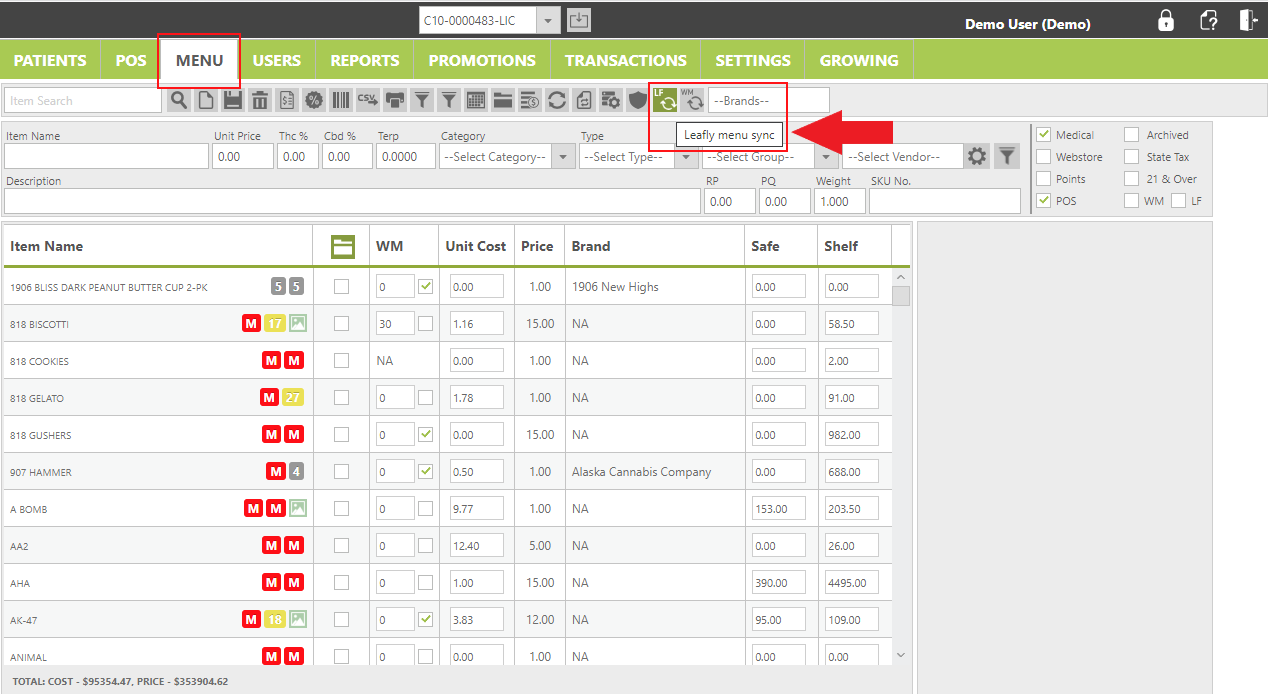Tick the WM filter checkbox
The height and width of the screenshot is (694, 1268).
pos(1131,200)
